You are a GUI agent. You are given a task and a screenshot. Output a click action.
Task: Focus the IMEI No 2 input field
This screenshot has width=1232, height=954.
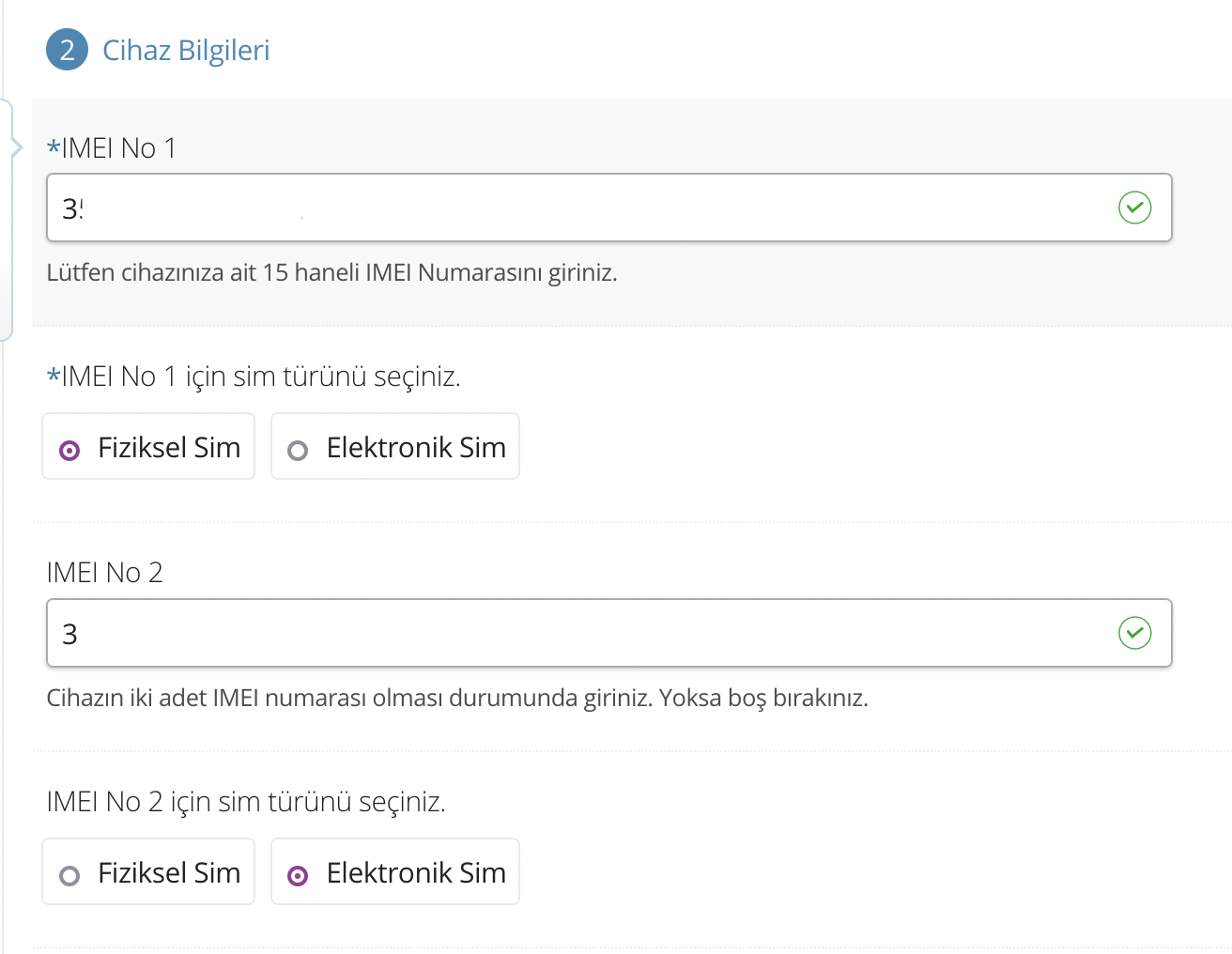tap(582, 633)
